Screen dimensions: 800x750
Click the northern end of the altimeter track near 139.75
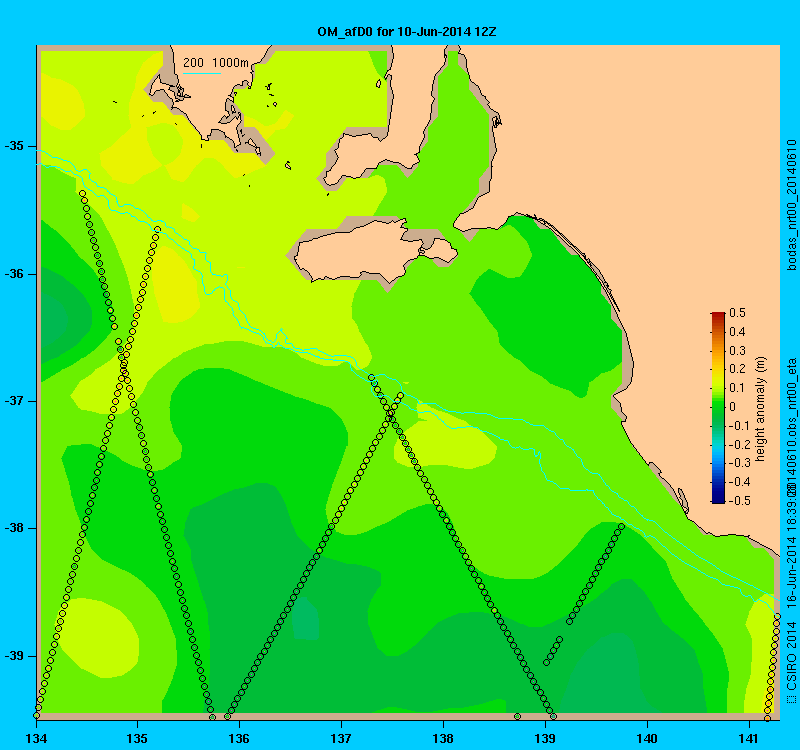click(621, 526)
